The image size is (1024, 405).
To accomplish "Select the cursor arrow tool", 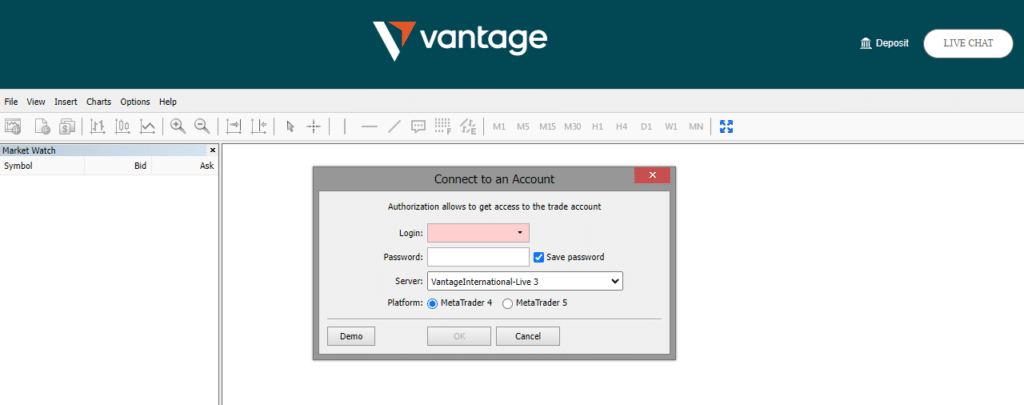I will coord(291,127).
